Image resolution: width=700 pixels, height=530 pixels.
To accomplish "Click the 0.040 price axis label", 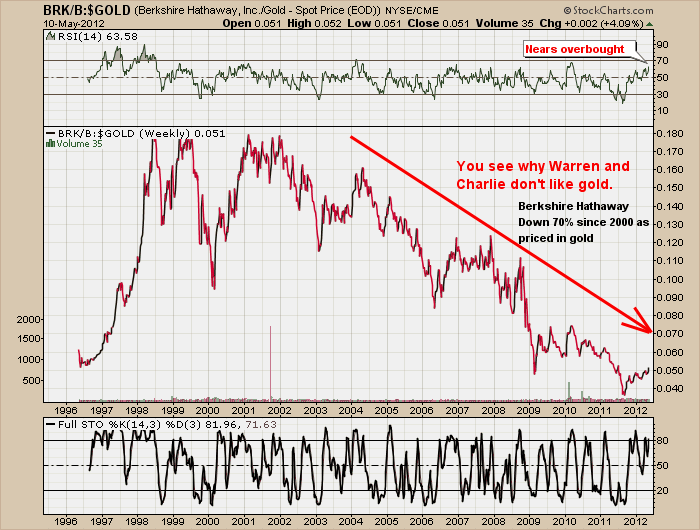I will point(670,388).
